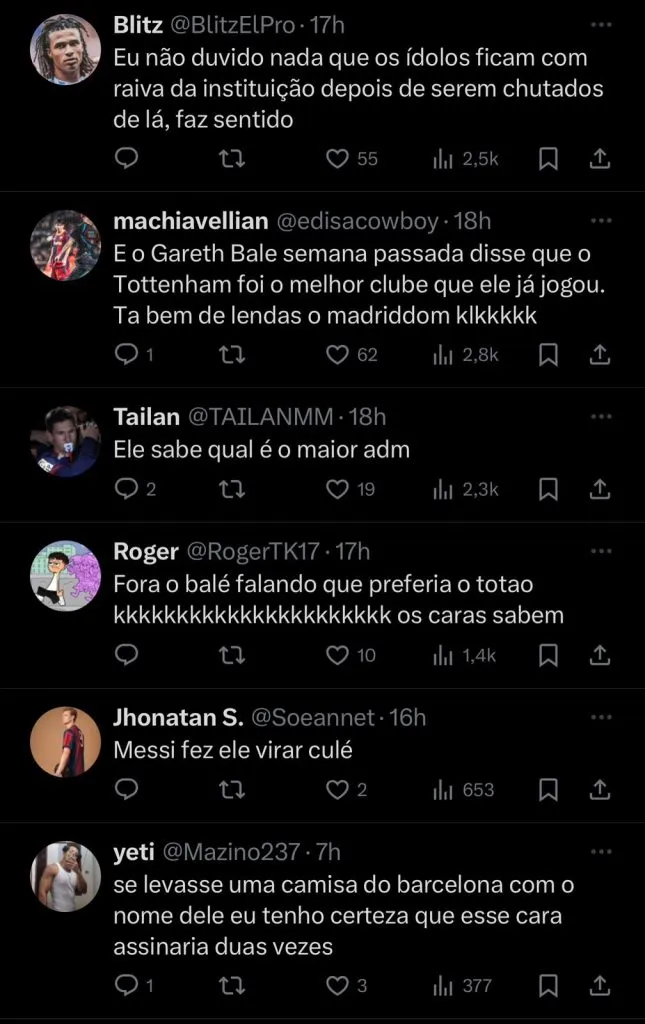This screenshot has height=1024, width=645.
Task: Reply to yeti's tweet
Action: point(125,986)
